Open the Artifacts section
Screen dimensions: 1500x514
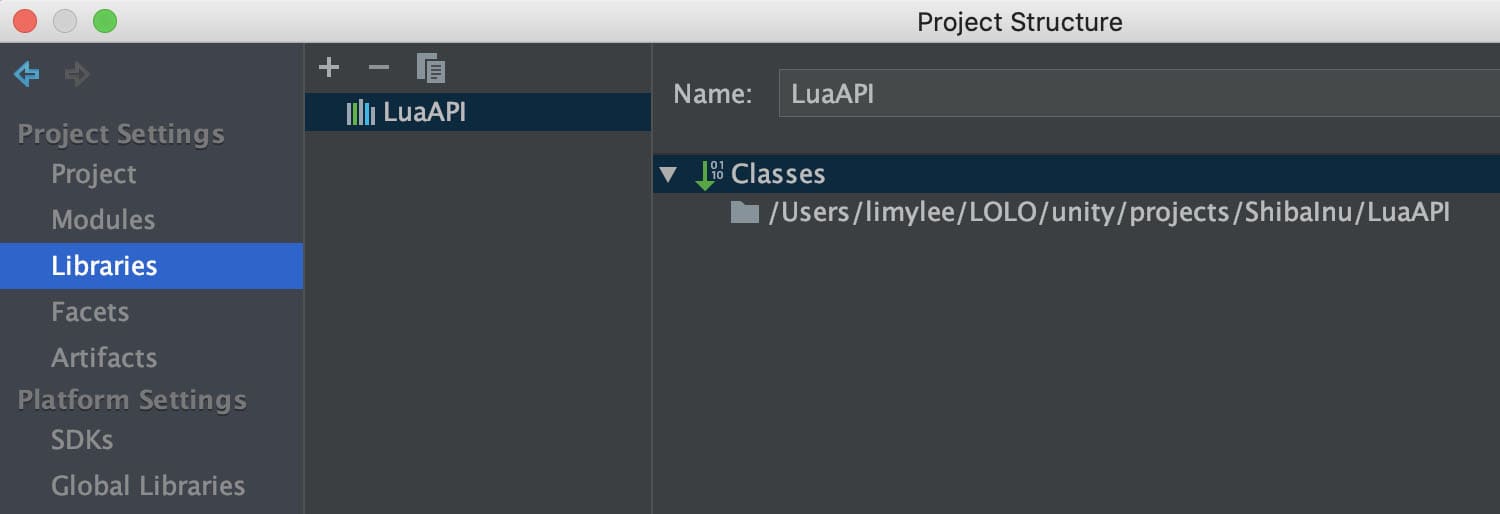[104, 358]
